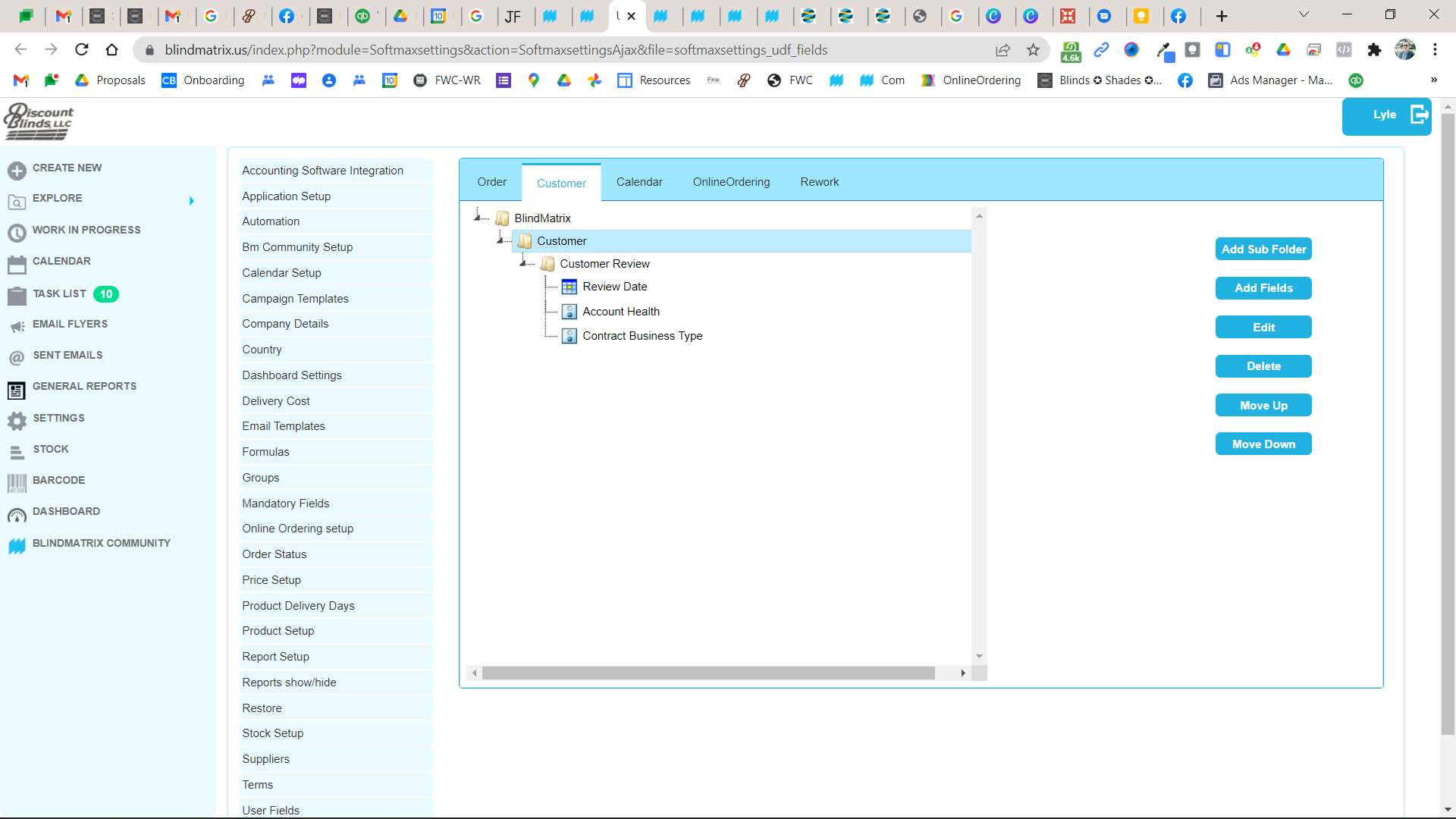Open Settings gear in sidebar
1456x819 pixels.
(17, 420)
